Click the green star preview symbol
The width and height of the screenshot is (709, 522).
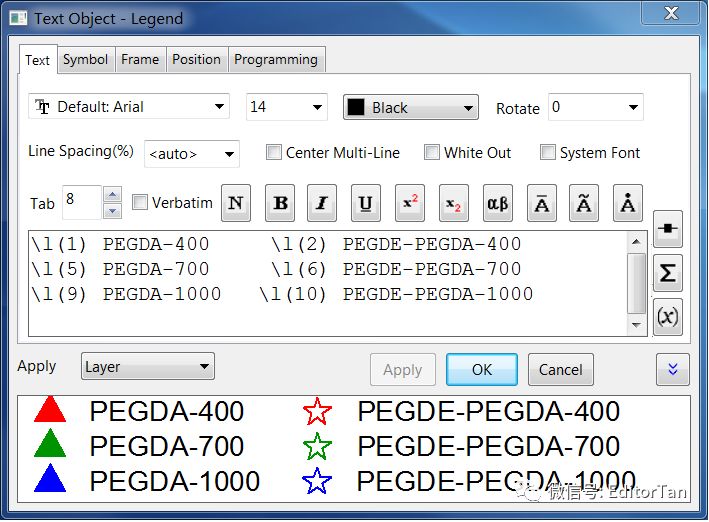coord(317,446)
